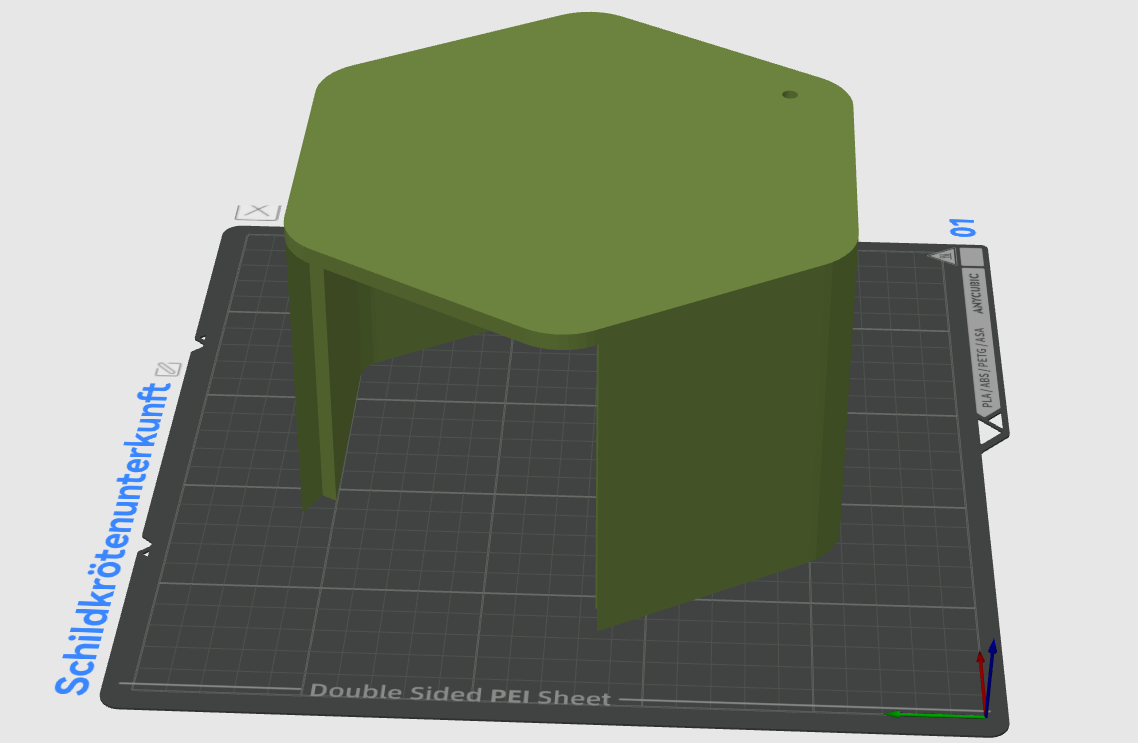Click the triangle hot-surface warning mark on the plate
This screenshot has height=743, width=1138.
(944, 255)
